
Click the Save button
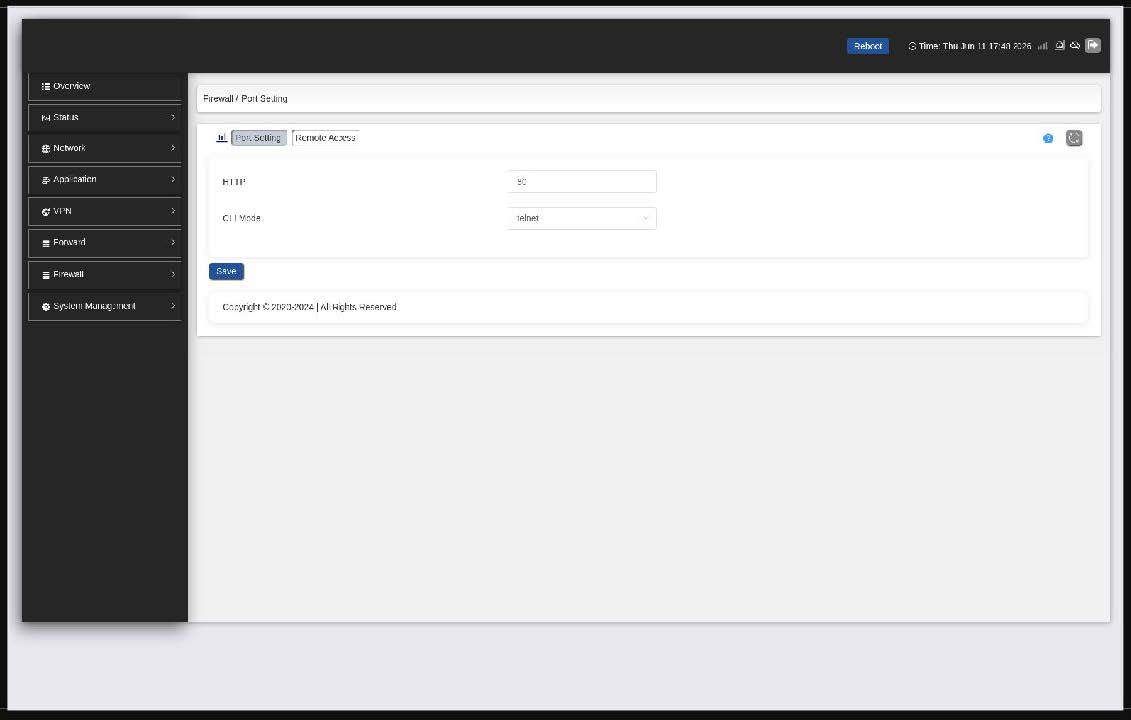pos(226,271)
